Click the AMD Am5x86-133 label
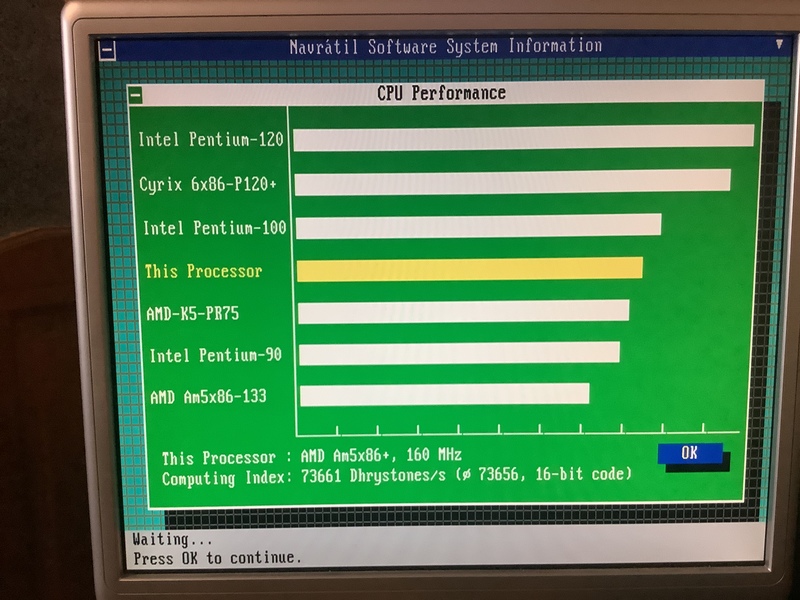 208,396
